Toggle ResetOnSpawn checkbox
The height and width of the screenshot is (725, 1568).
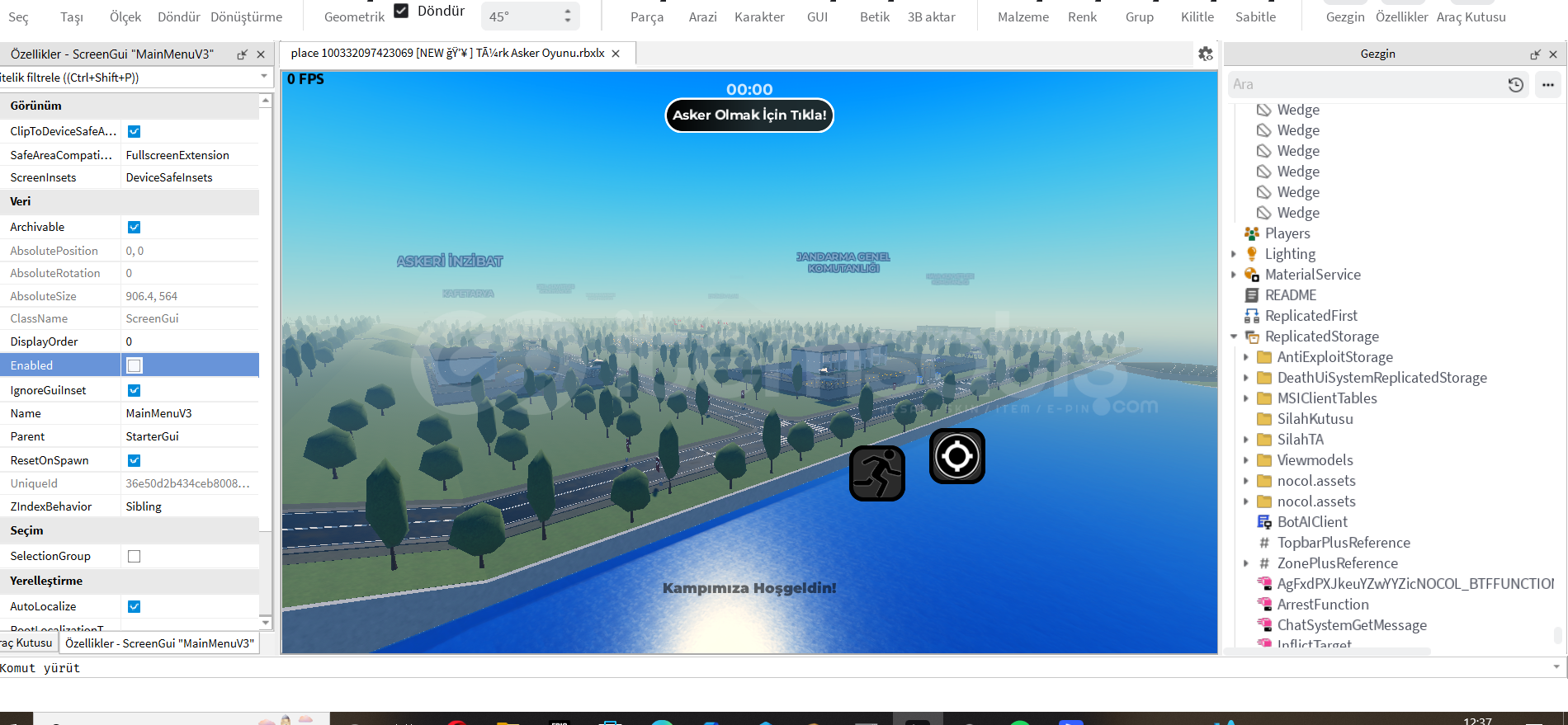pyautogui.click(x=135, y=460)
